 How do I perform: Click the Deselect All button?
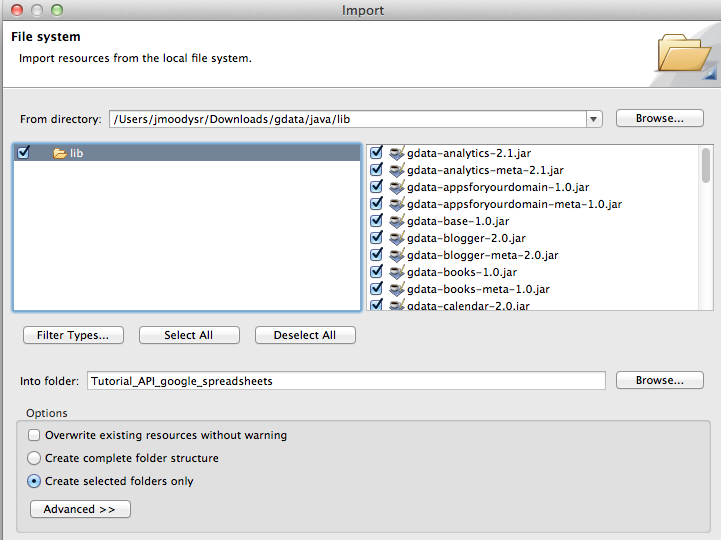coord(305,335)
